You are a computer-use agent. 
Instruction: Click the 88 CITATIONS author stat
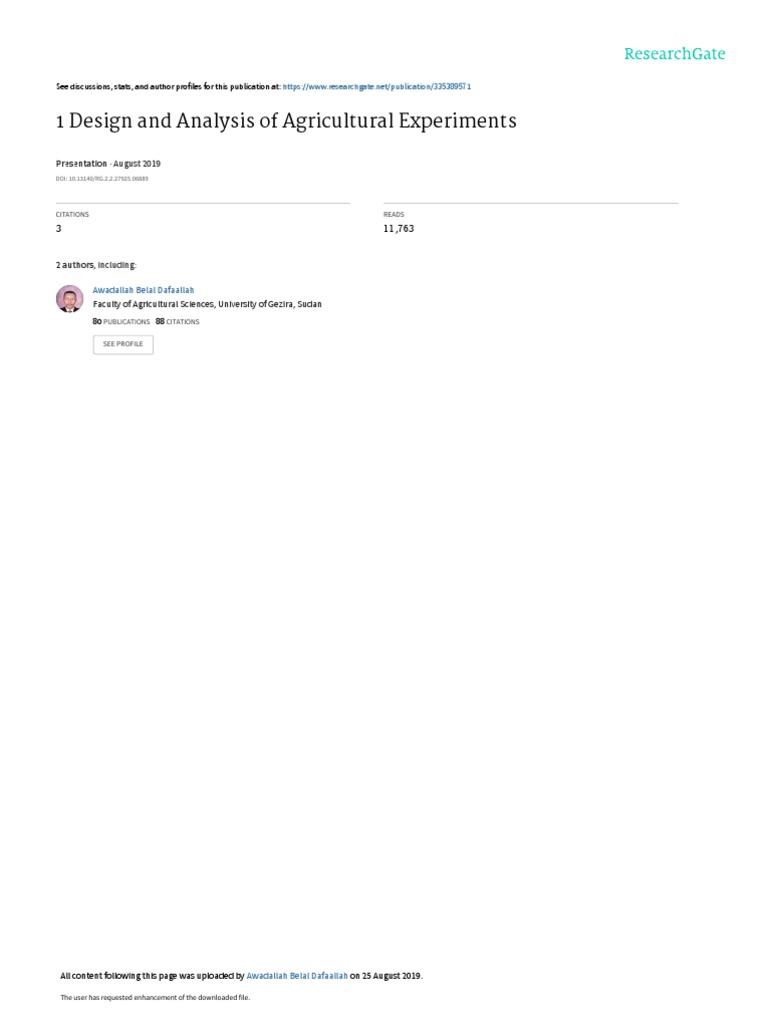pos(178,321)
